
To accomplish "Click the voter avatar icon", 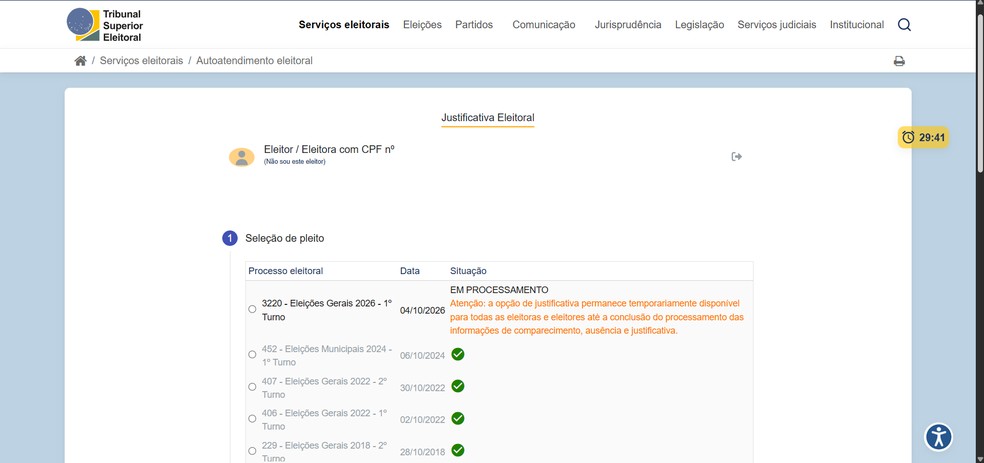I will pos(242,157).
